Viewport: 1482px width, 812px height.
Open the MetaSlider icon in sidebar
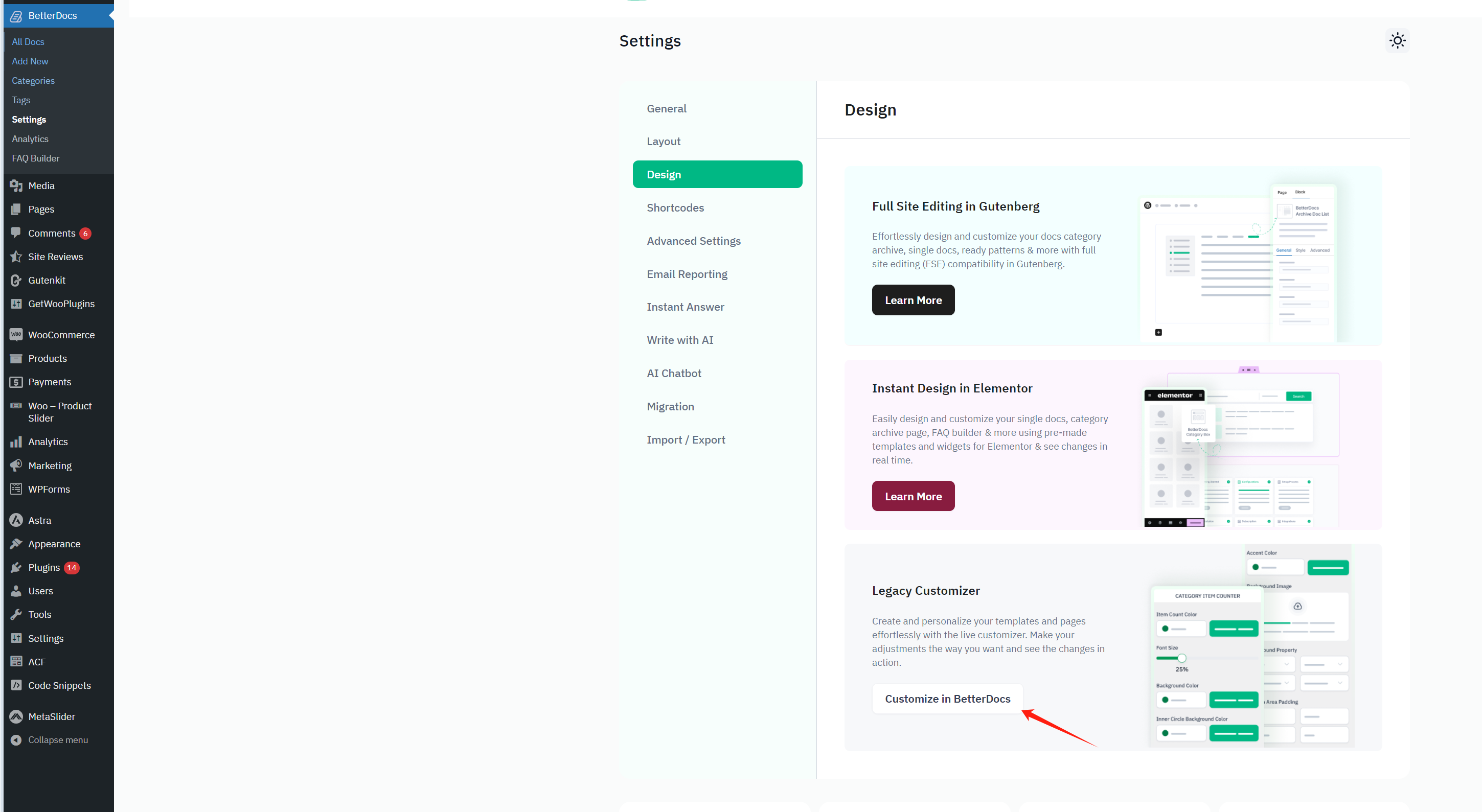pyautogui.click(x=16, y=716)
